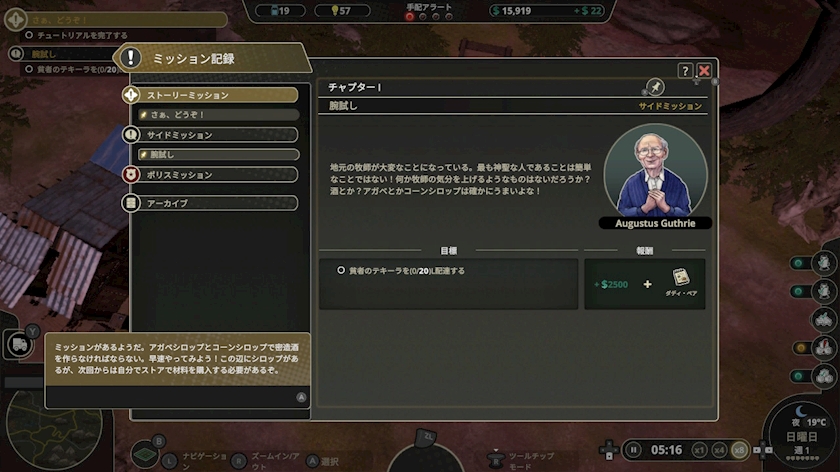Click the building placement icon at bottom
Viewport: 840px width, 472px height.
pos(145,454)
